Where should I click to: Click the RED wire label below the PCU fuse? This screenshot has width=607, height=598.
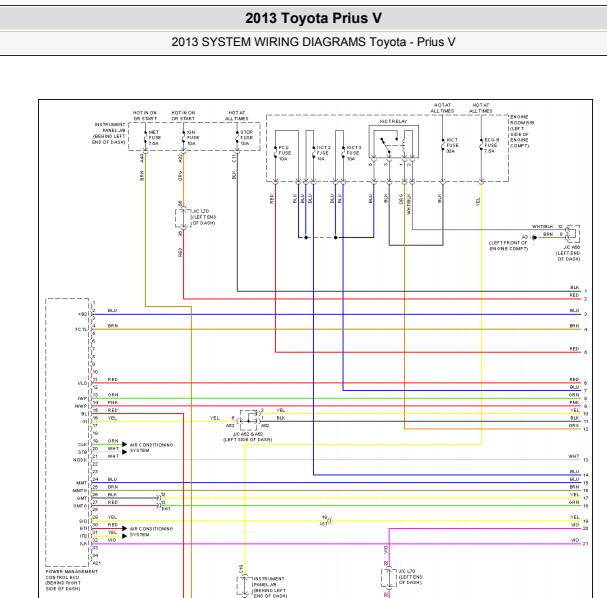(272, 199)
